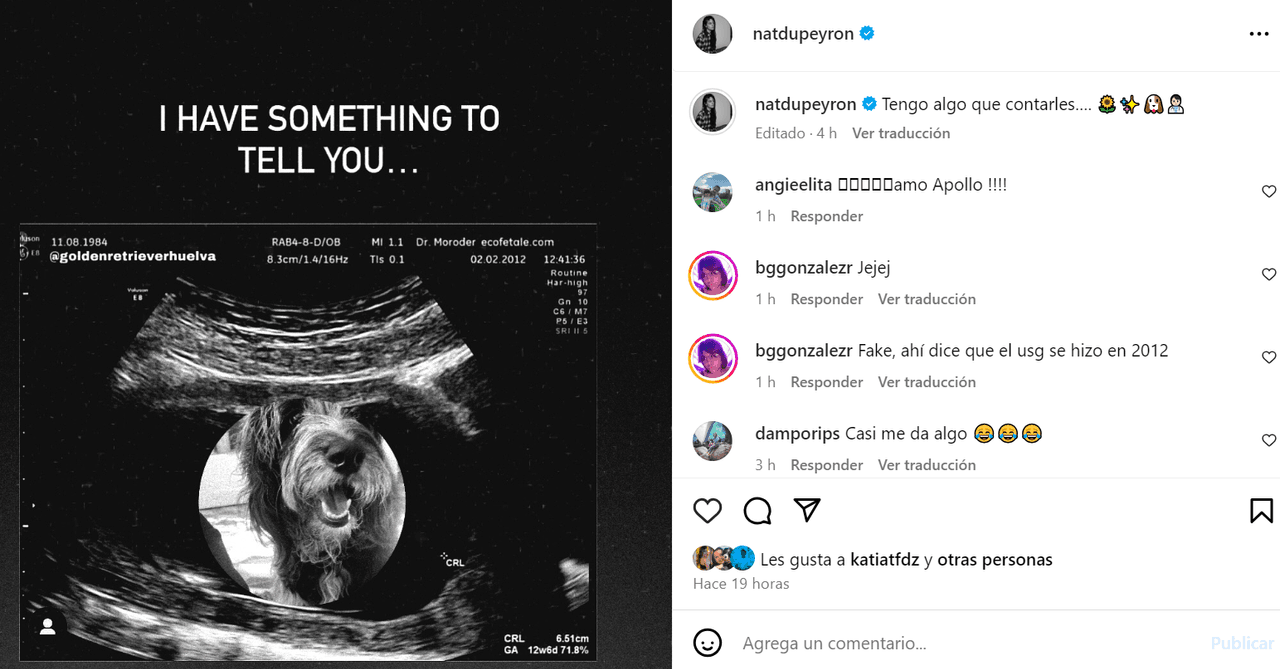This screenshot has width=1280, height=669.
Task: Click otras personas to see who liked
Action: [x=993, y=559]
